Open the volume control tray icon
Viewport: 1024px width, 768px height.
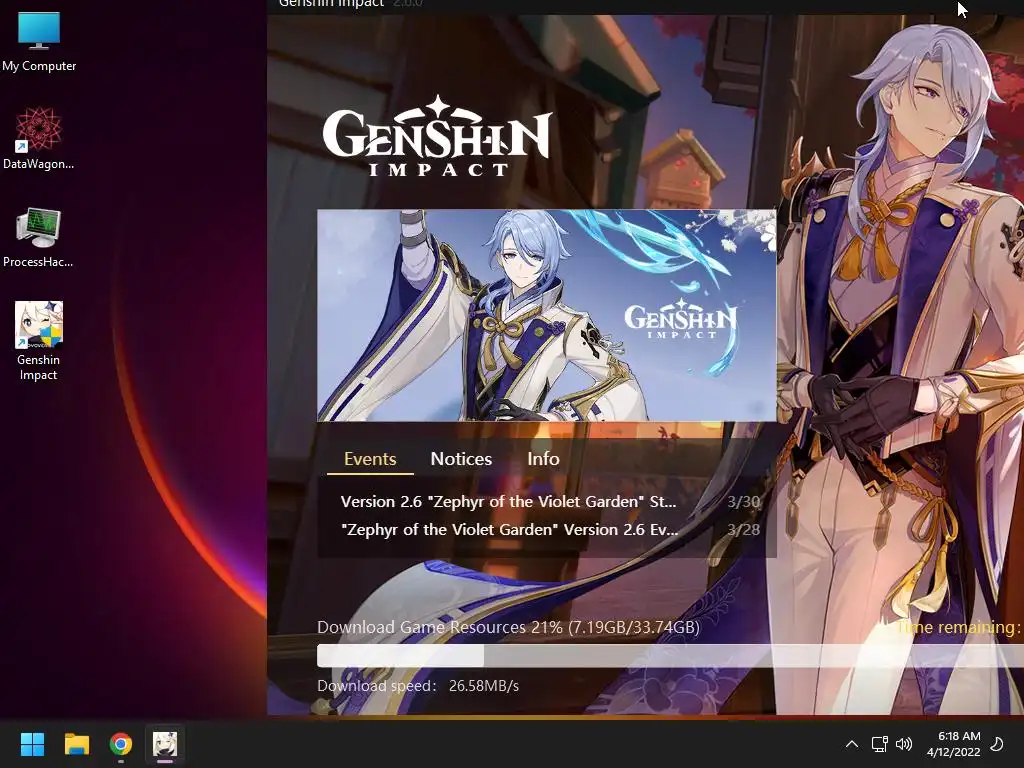click(x=904, y=744)
